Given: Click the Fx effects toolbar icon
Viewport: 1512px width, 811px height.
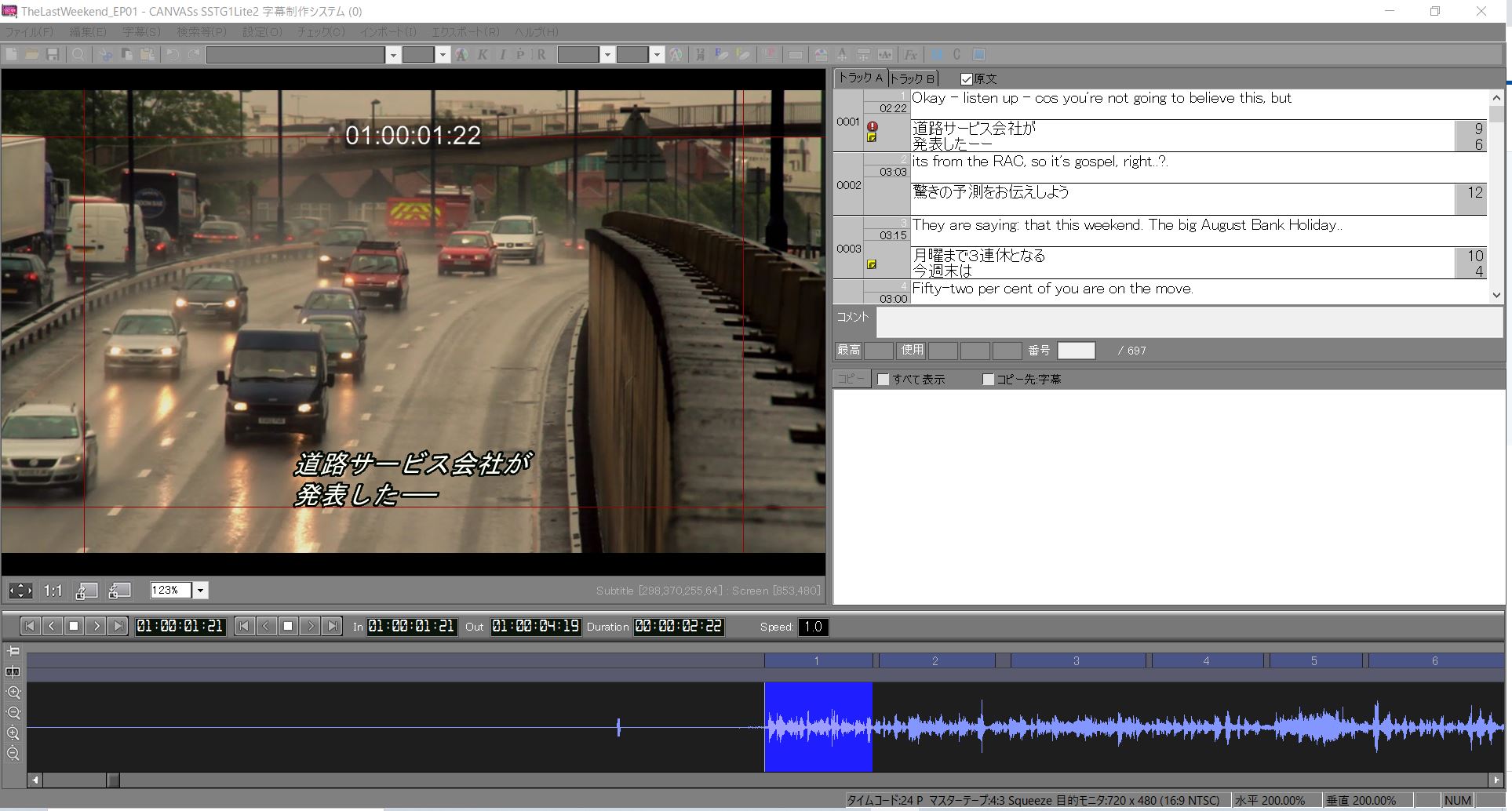Looking at the screenshot, I should coord(910,54).
